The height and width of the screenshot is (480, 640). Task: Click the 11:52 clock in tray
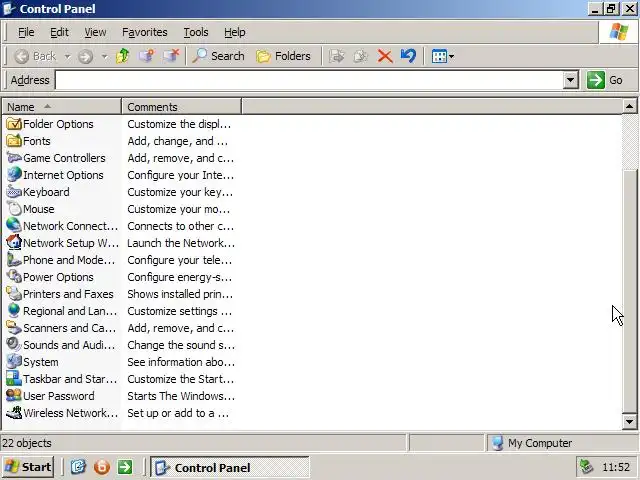point(616,467)
